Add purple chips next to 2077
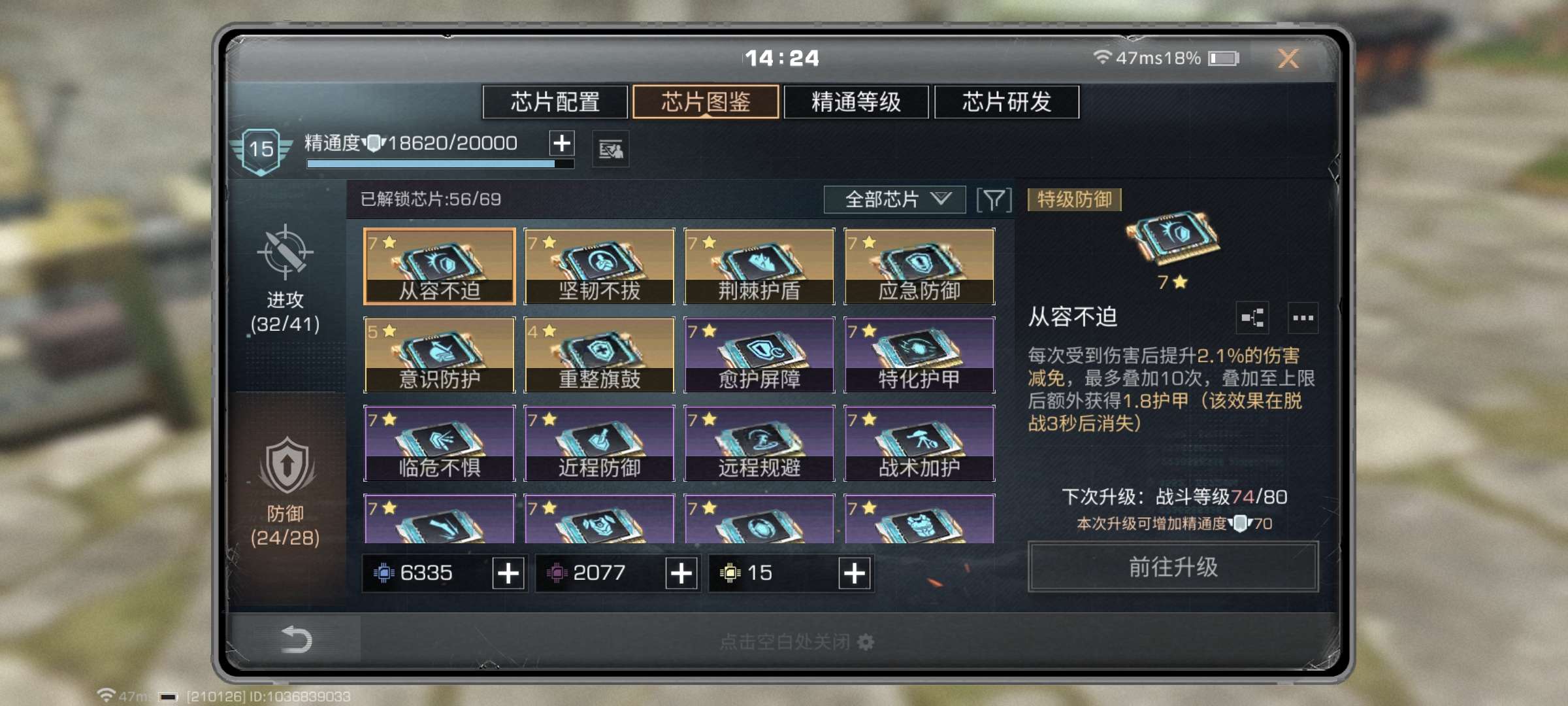1568x706 pixels. tap(681, 573)
